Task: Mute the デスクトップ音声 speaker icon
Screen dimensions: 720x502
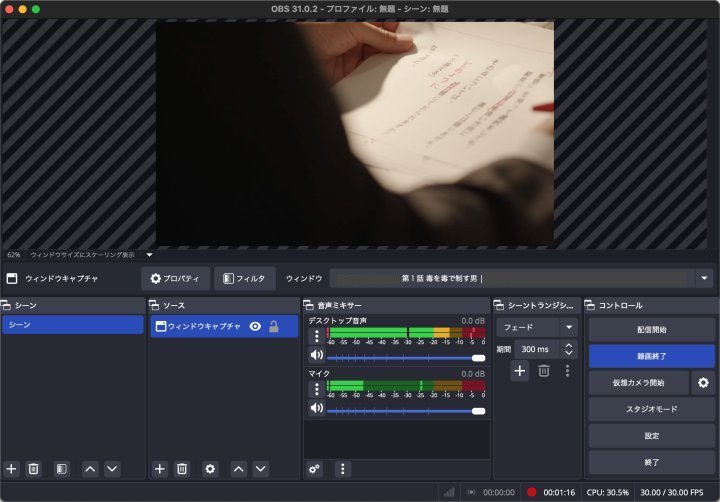Action: point(317,356)
